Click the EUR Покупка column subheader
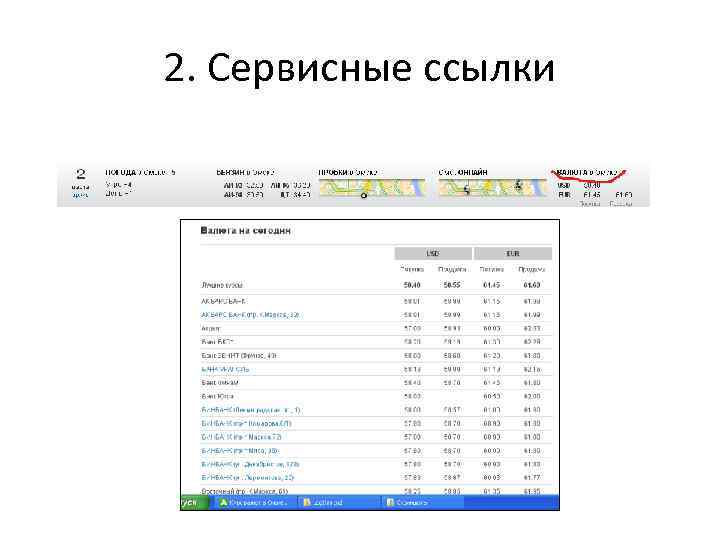Screen dimensions: 720x540 (x=492, y=270)
